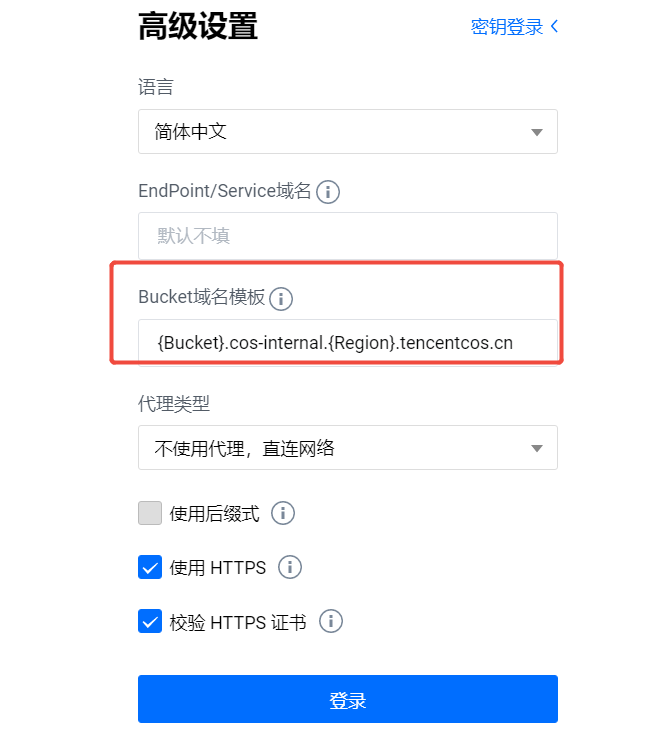Click the chevron beside 密钥登录
Screen dimensions: 651x738
[555, 26]
